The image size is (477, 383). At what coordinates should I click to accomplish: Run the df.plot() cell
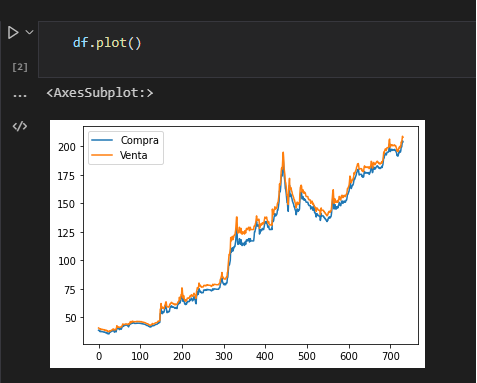coord(13,32)
